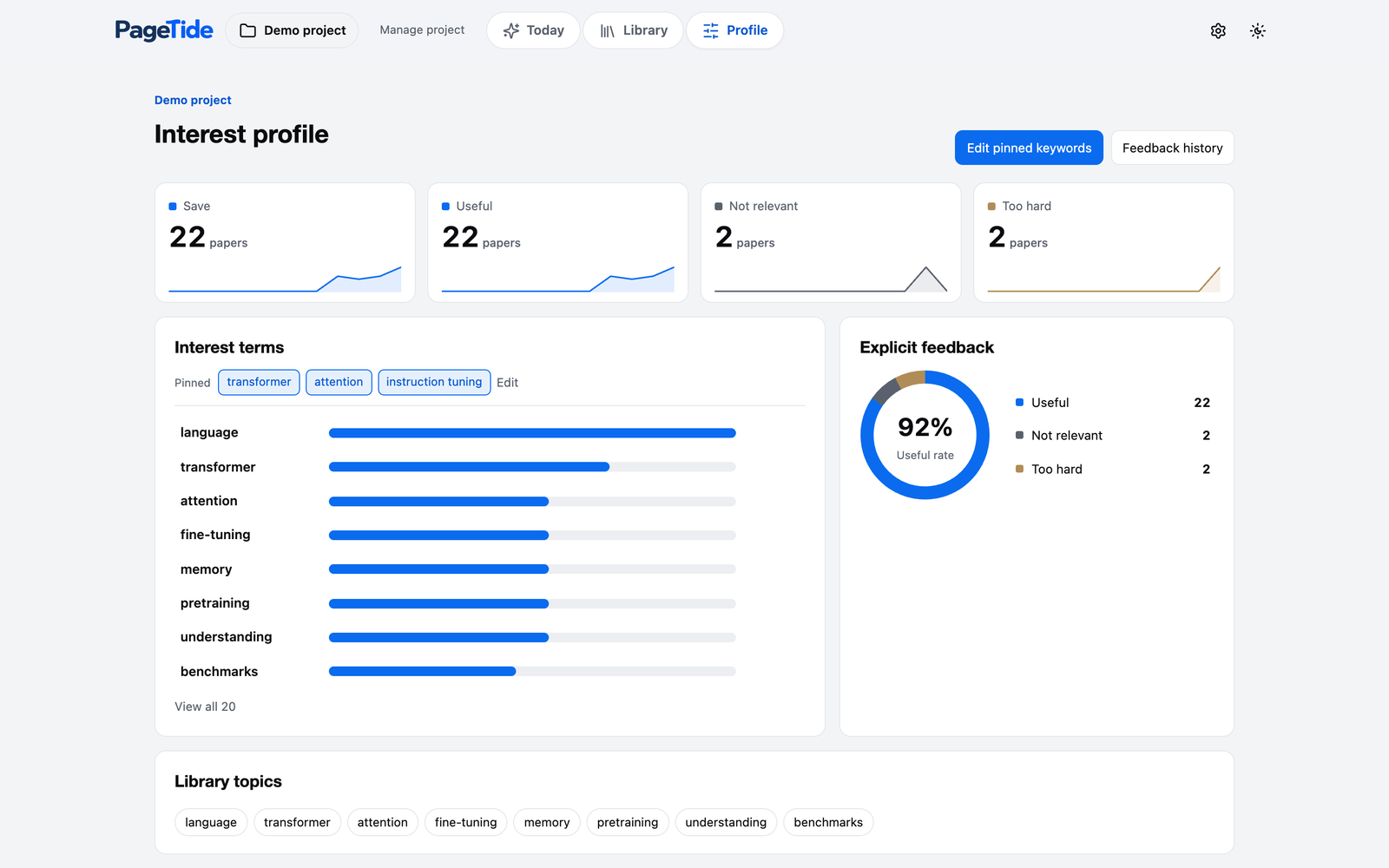Image resolution: width=1389 pixels, height=868 pixels.
Task: Switch to the Library tab
Action: (633, 30)
